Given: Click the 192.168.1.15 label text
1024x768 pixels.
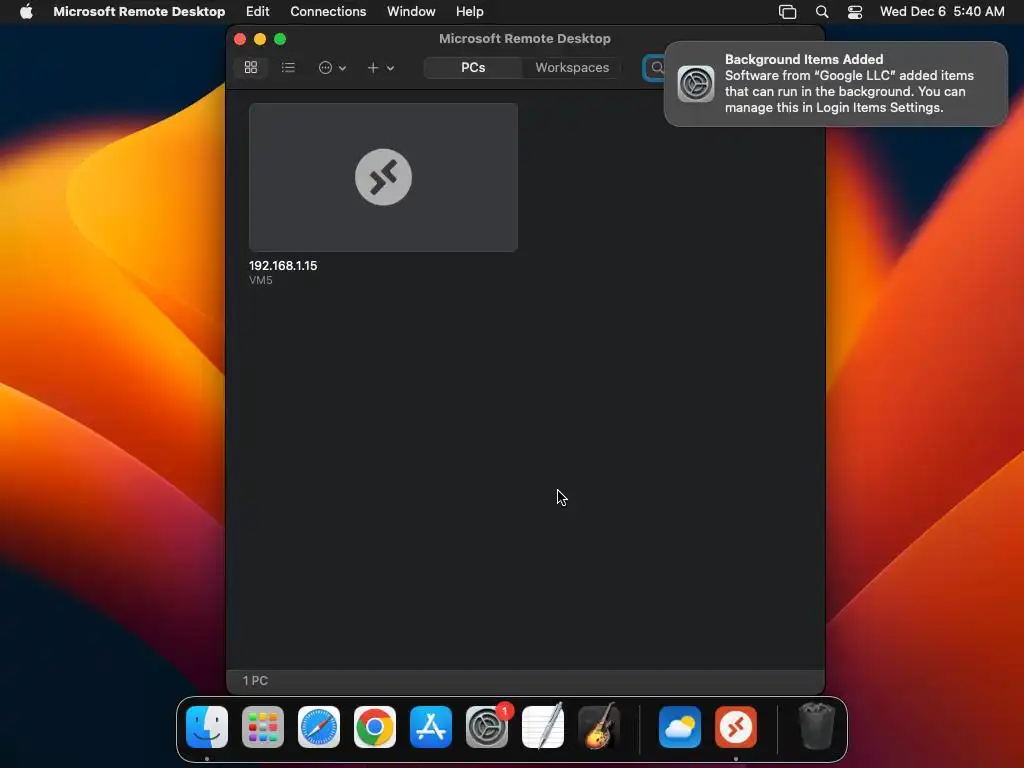Looking at the screenshot, I should click(283, 266).
